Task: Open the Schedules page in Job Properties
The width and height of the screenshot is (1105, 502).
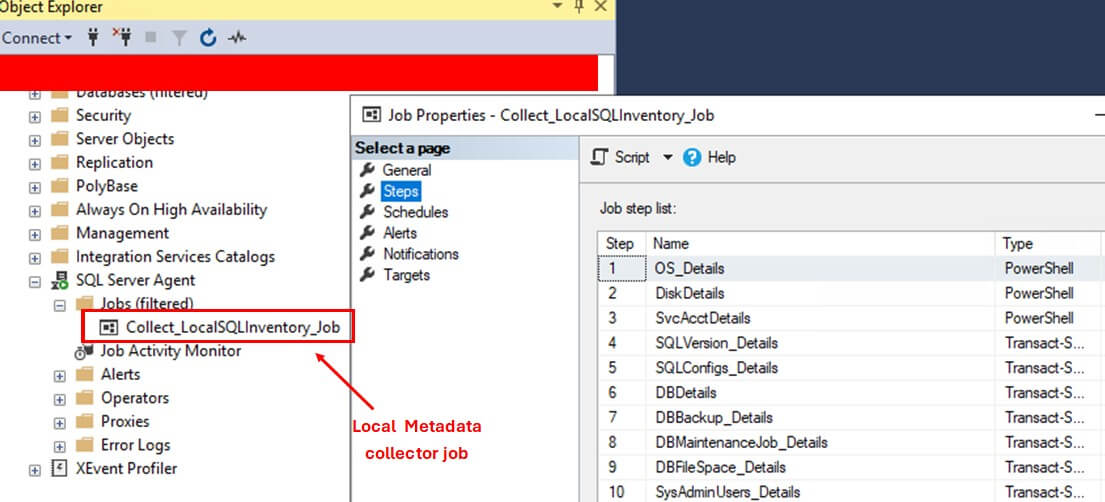Action: point(415,212)
